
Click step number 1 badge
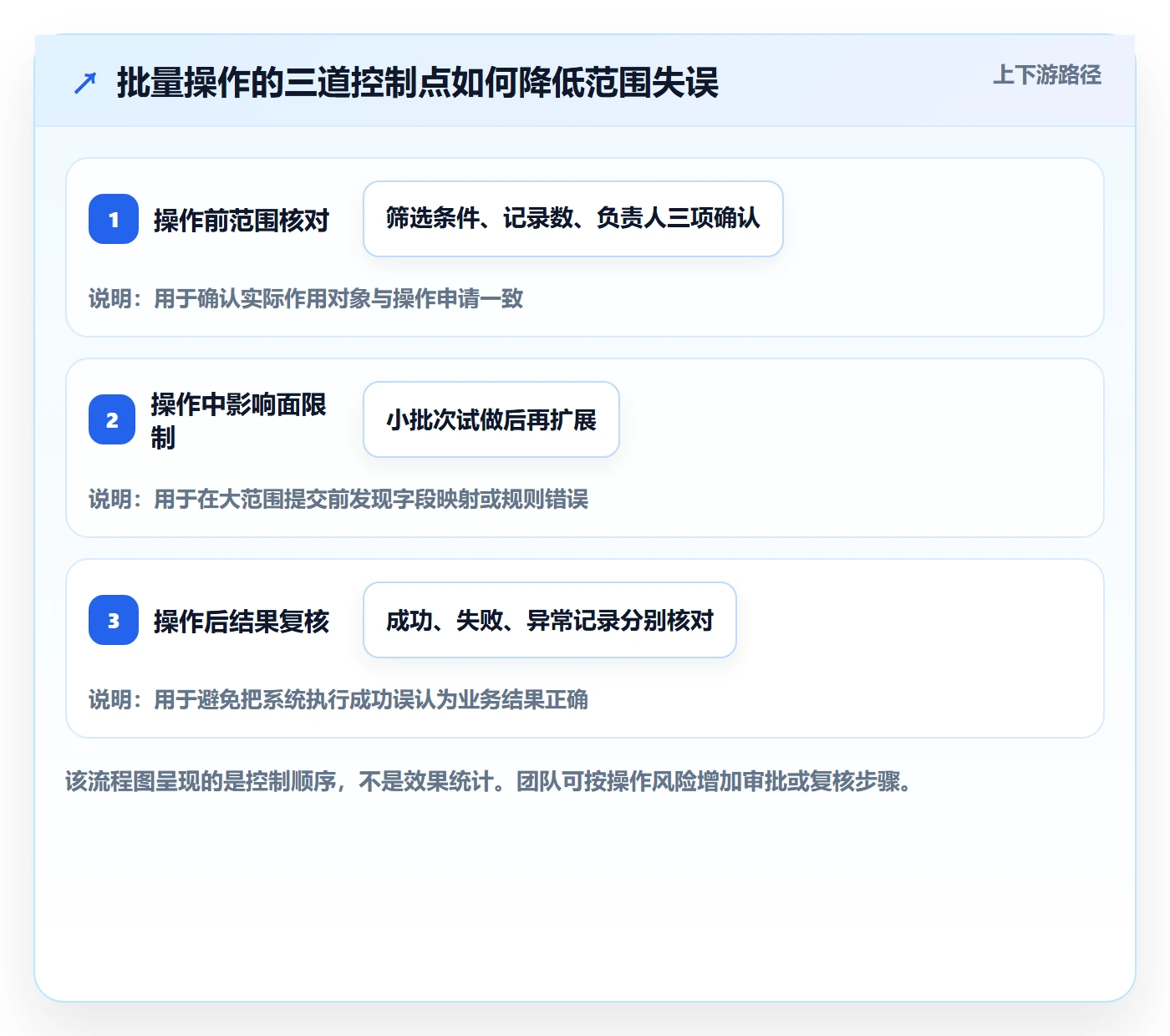tap(114, 219)
